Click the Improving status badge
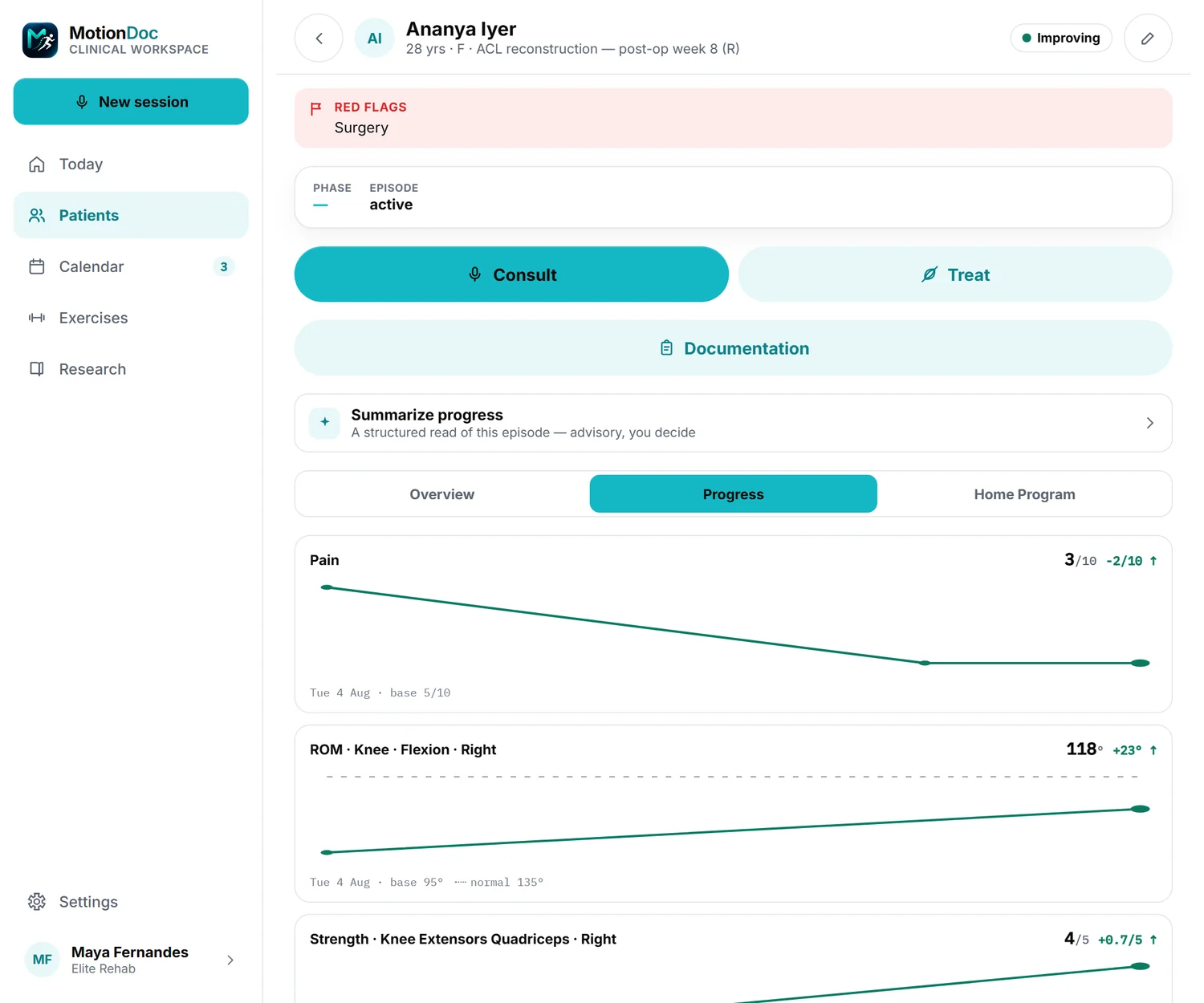 click(1061, 39)
